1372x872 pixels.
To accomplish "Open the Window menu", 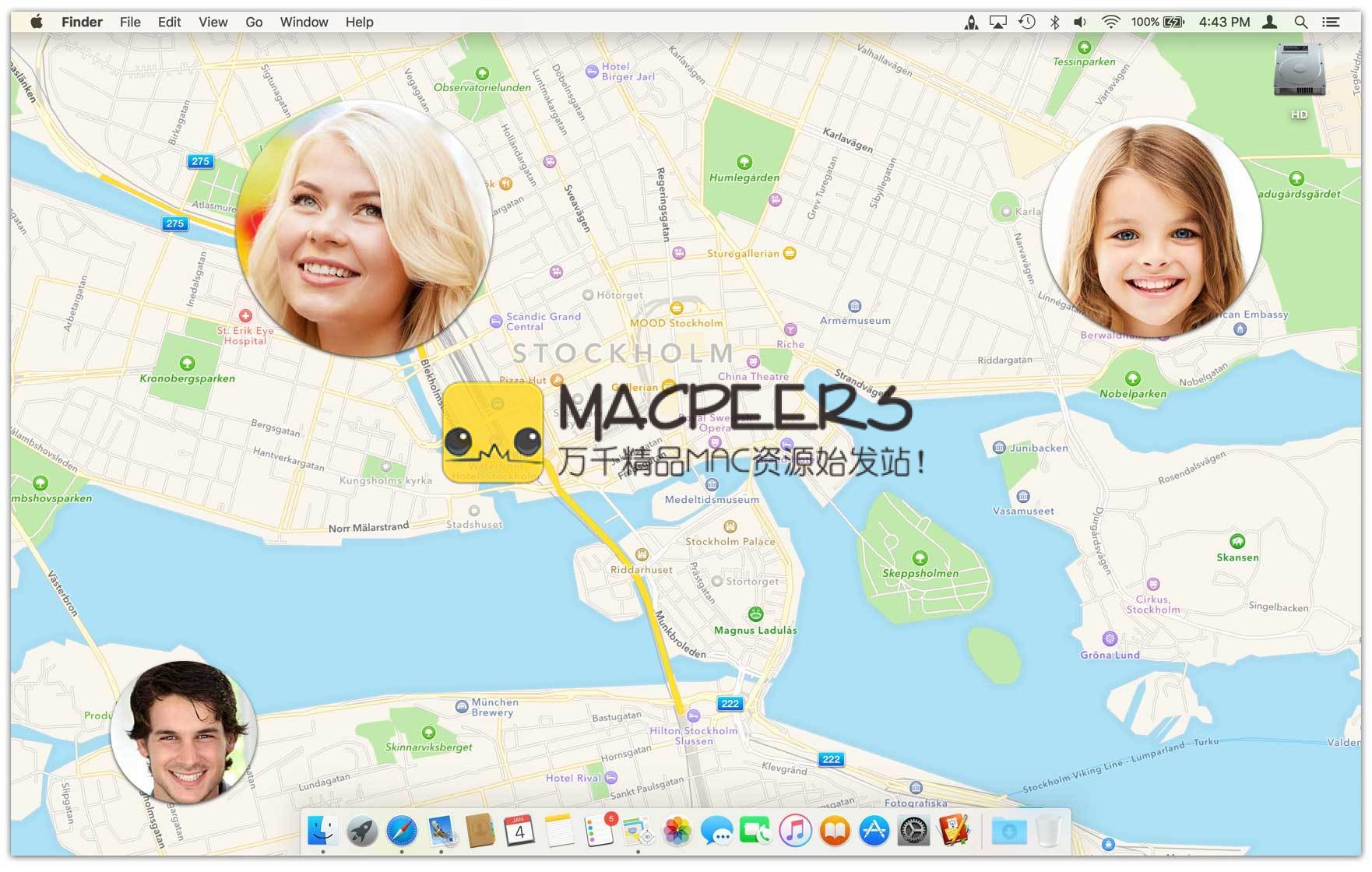I will click(304, 23).
